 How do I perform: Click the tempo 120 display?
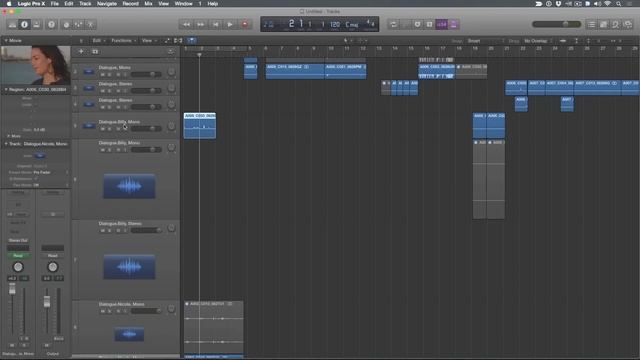tap(335, 24)
